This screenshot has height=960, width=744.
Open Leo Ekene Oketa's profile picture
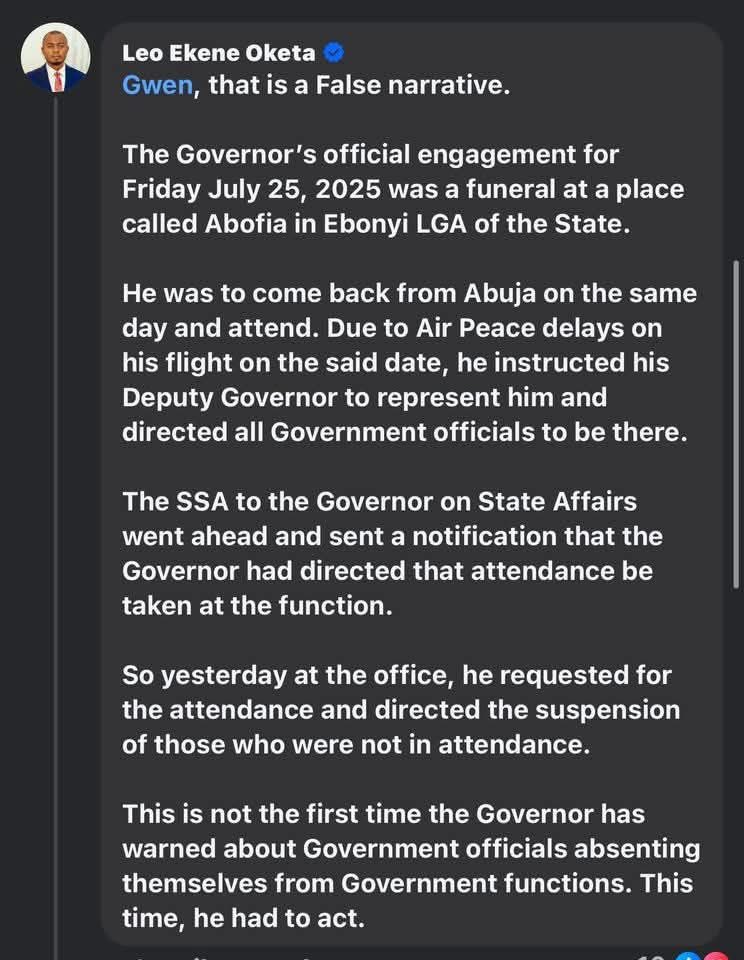pos(54,59)
